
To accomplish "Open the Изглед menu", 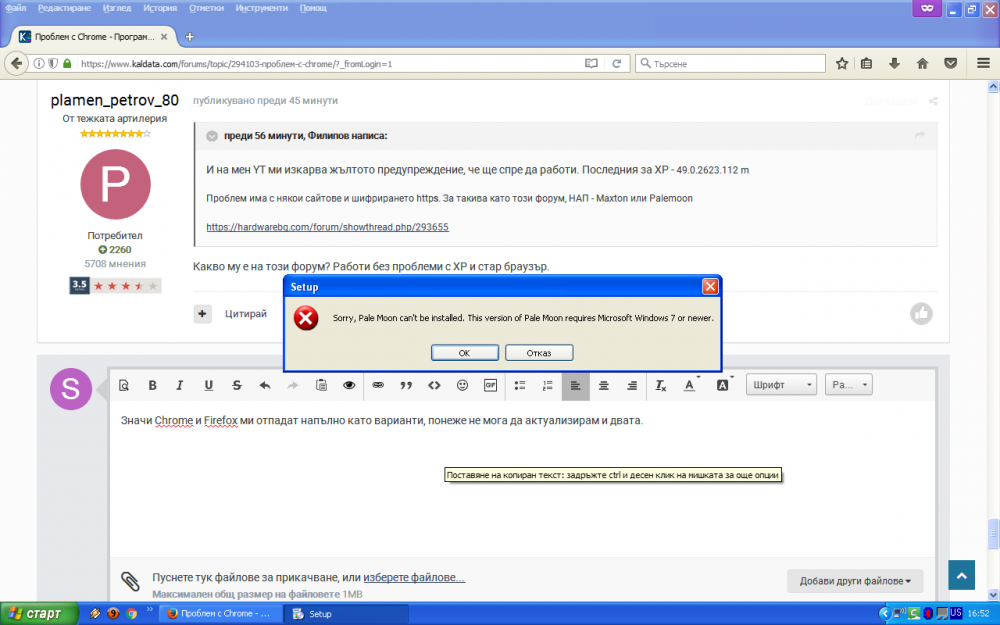I will [x=117, y=8].
